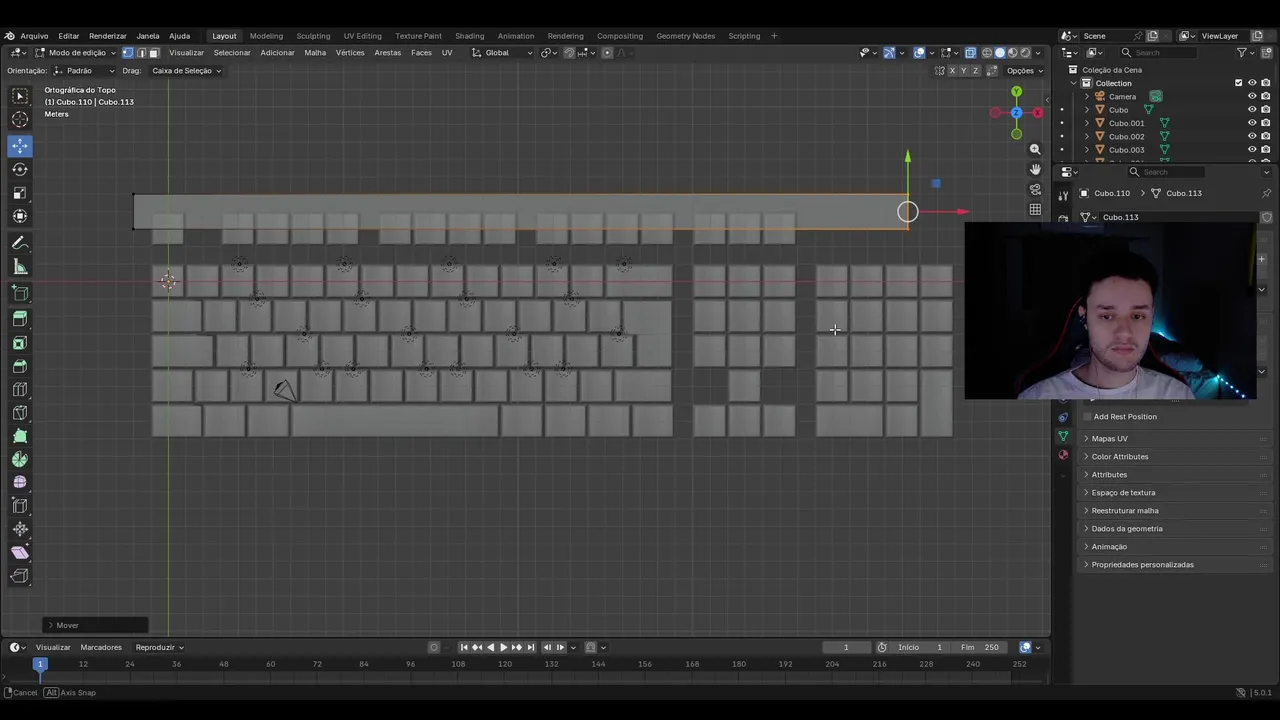The width and height of the screenshot is (1280, 720).
Task: Play the animation forward
Action: click(x=503, y=647)
